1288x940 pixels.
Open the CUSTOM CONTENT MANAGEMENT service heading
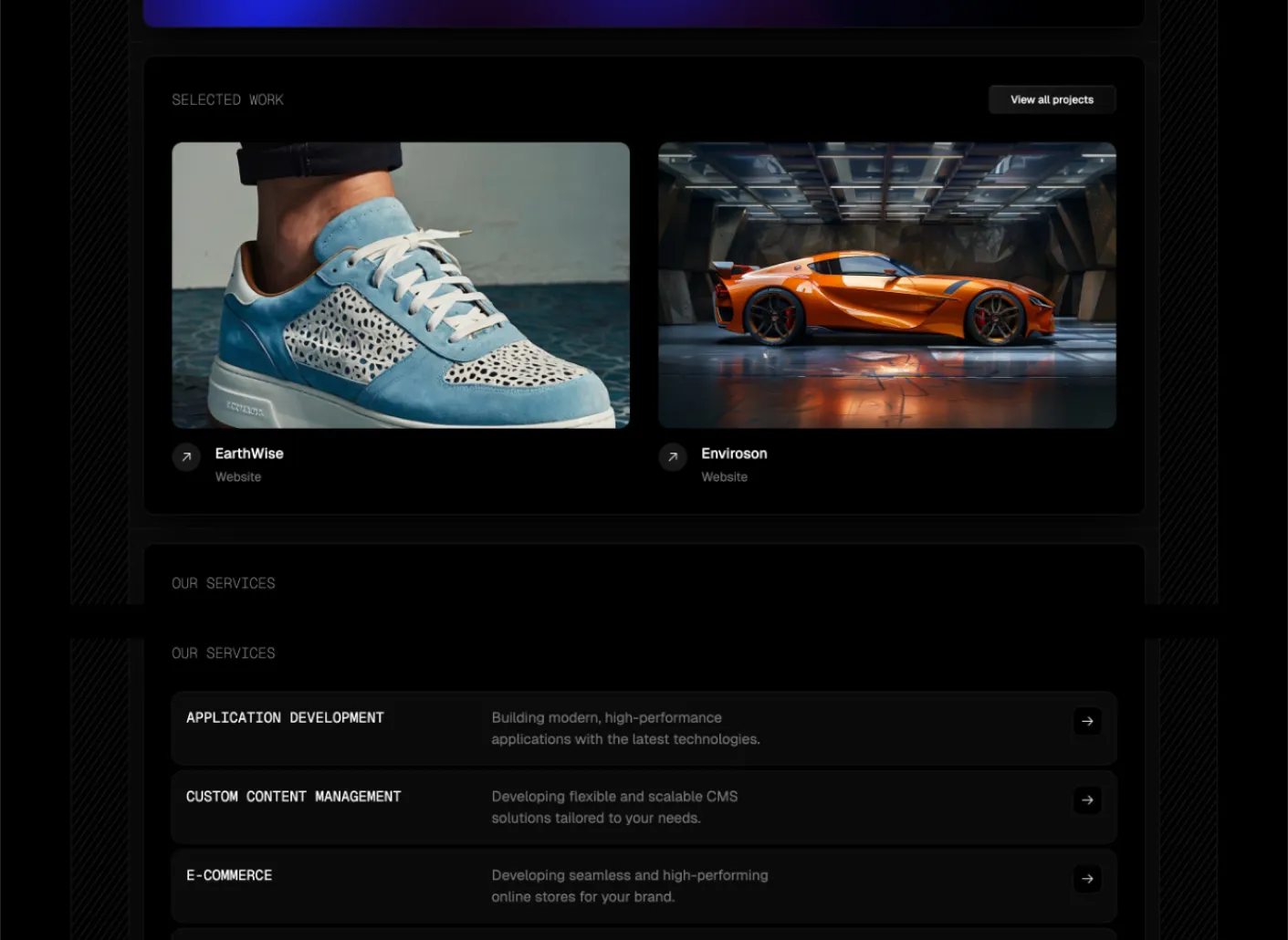point(293,797)
